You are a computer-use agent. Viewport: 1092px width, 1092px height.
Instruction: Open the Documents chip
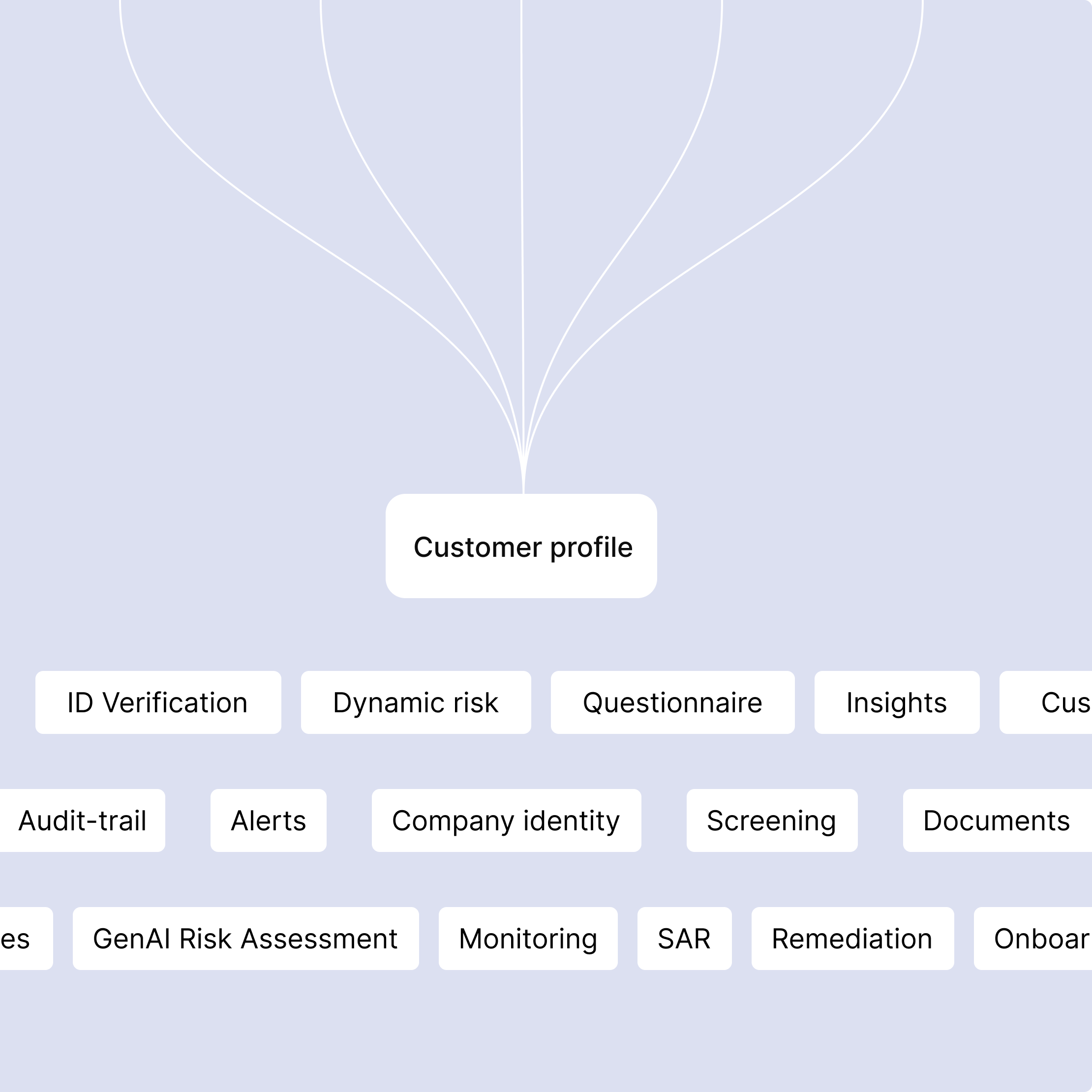click(x=998, y=820)
